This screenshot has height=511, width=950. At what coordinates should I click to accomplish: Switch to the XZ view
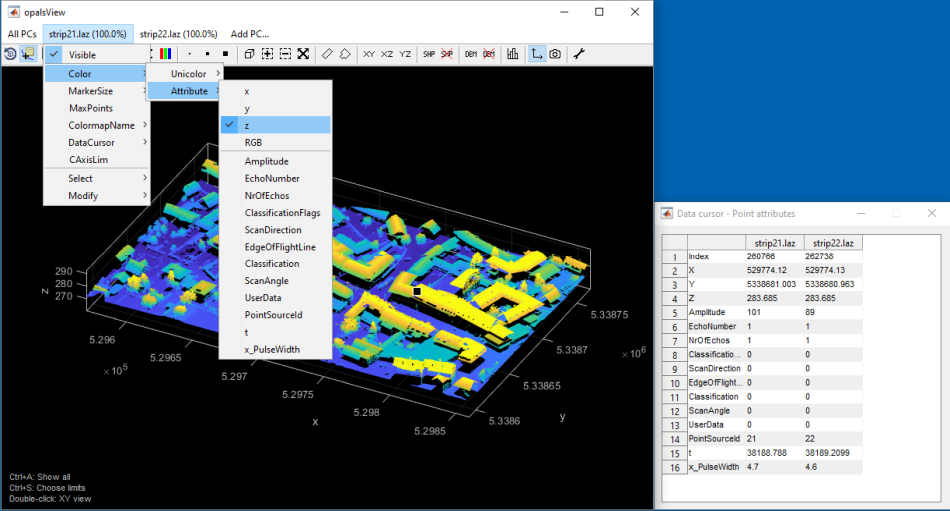tap(387, 54)
